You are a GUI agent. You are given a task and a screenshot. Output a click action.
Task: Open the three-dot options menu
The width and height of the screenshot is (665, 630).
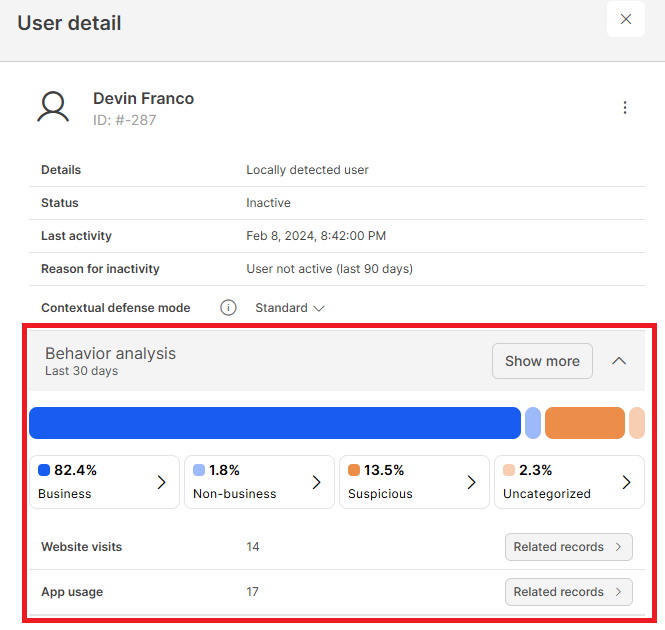[x=625, y=108]
